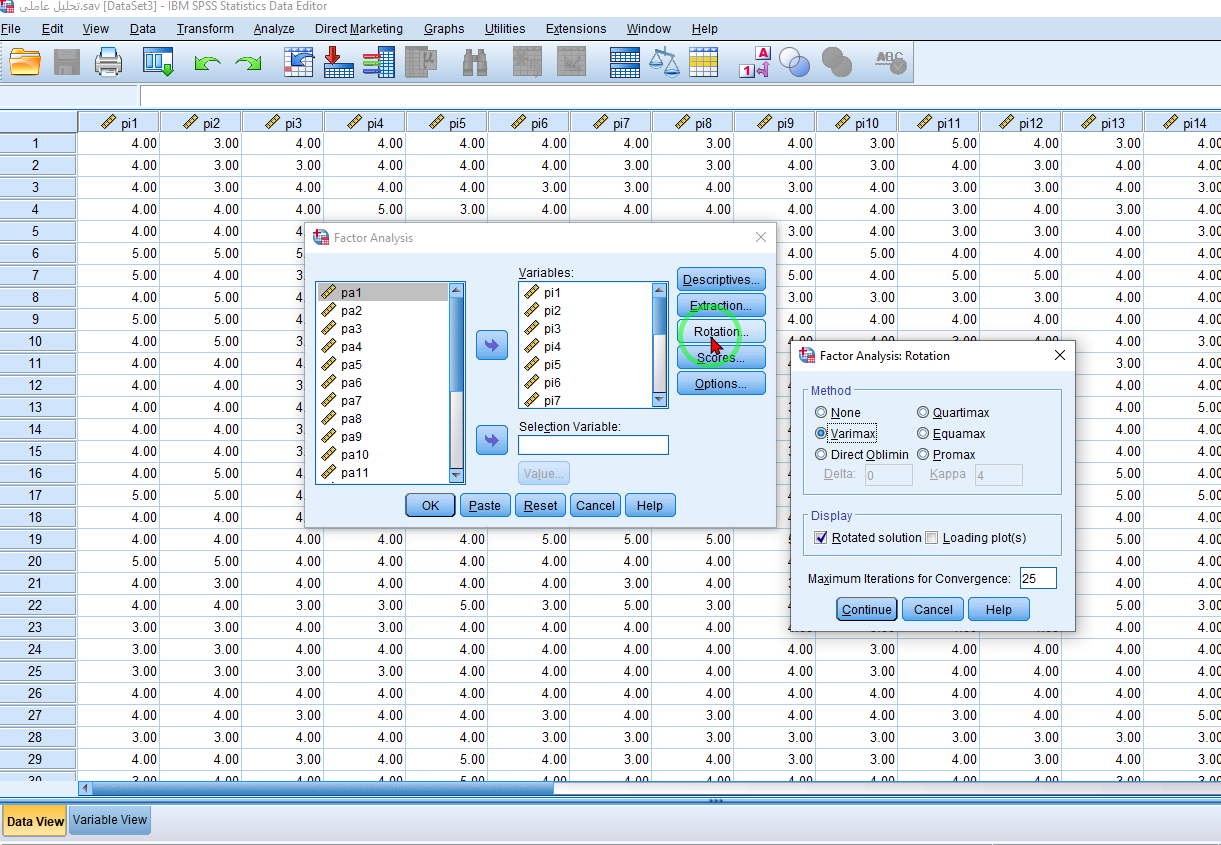Enable the Loading plot(s) checkbox
The image size is (1221, 845).
[x=932, y=538]
